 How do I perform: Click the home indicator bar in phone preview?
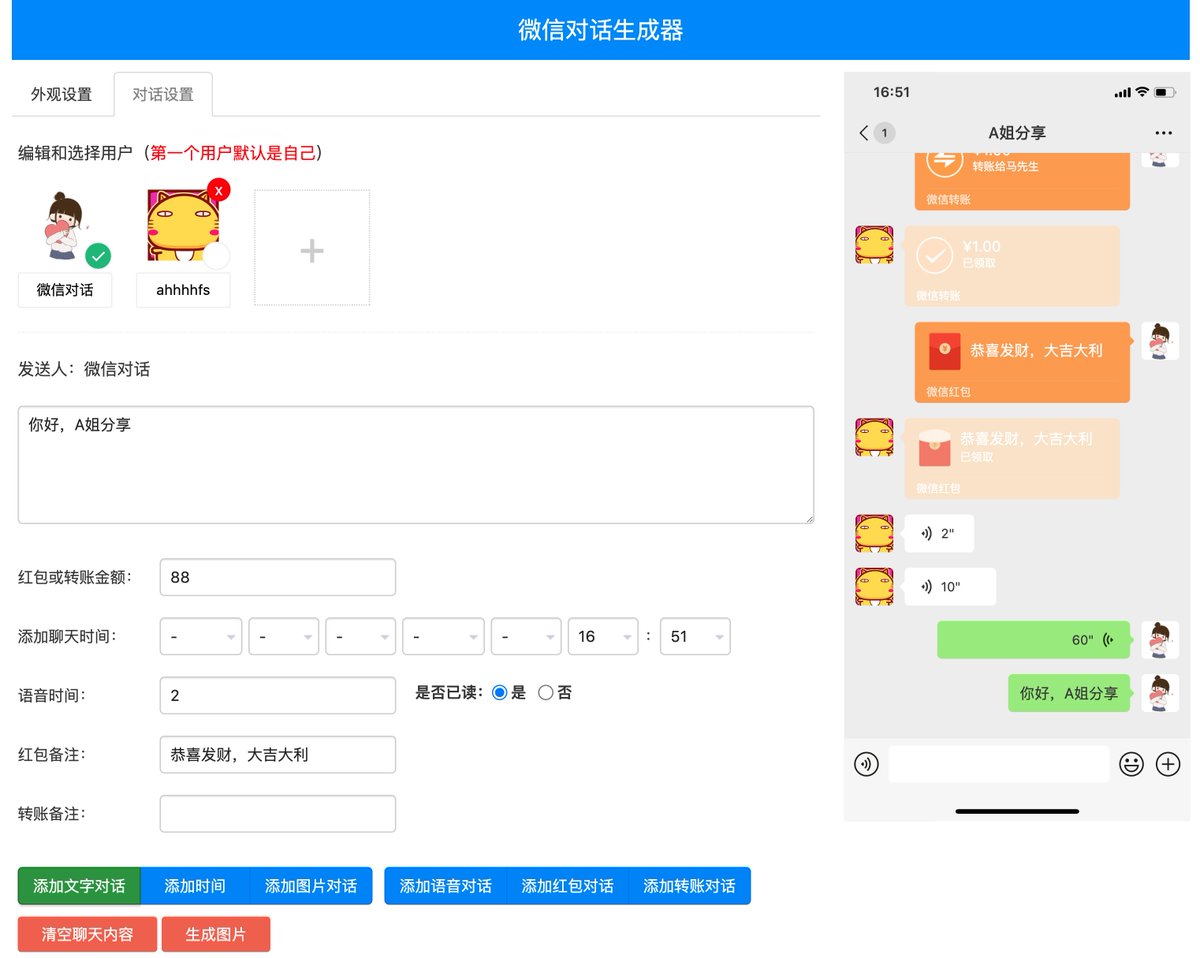click(1017, 811)
